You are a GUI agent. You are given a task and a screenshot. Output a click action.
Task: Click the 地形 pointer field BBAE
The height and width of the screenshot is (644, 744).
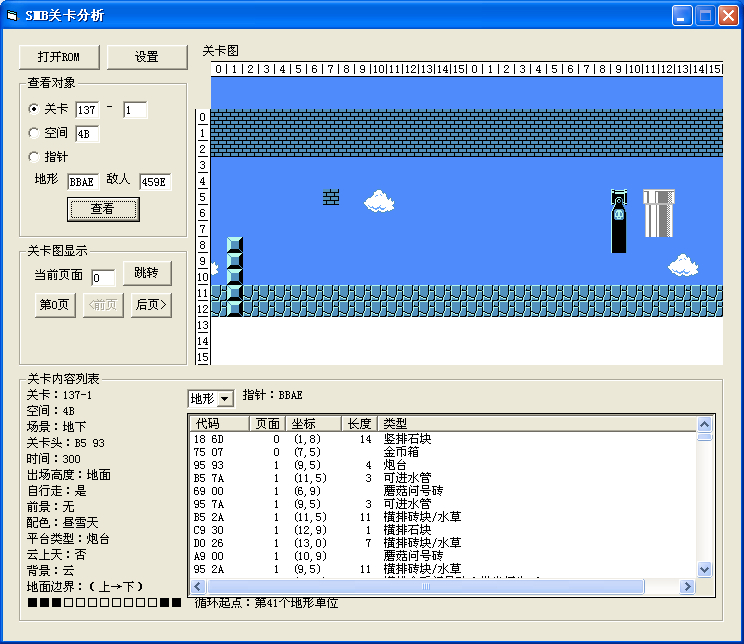coord(83,182)
